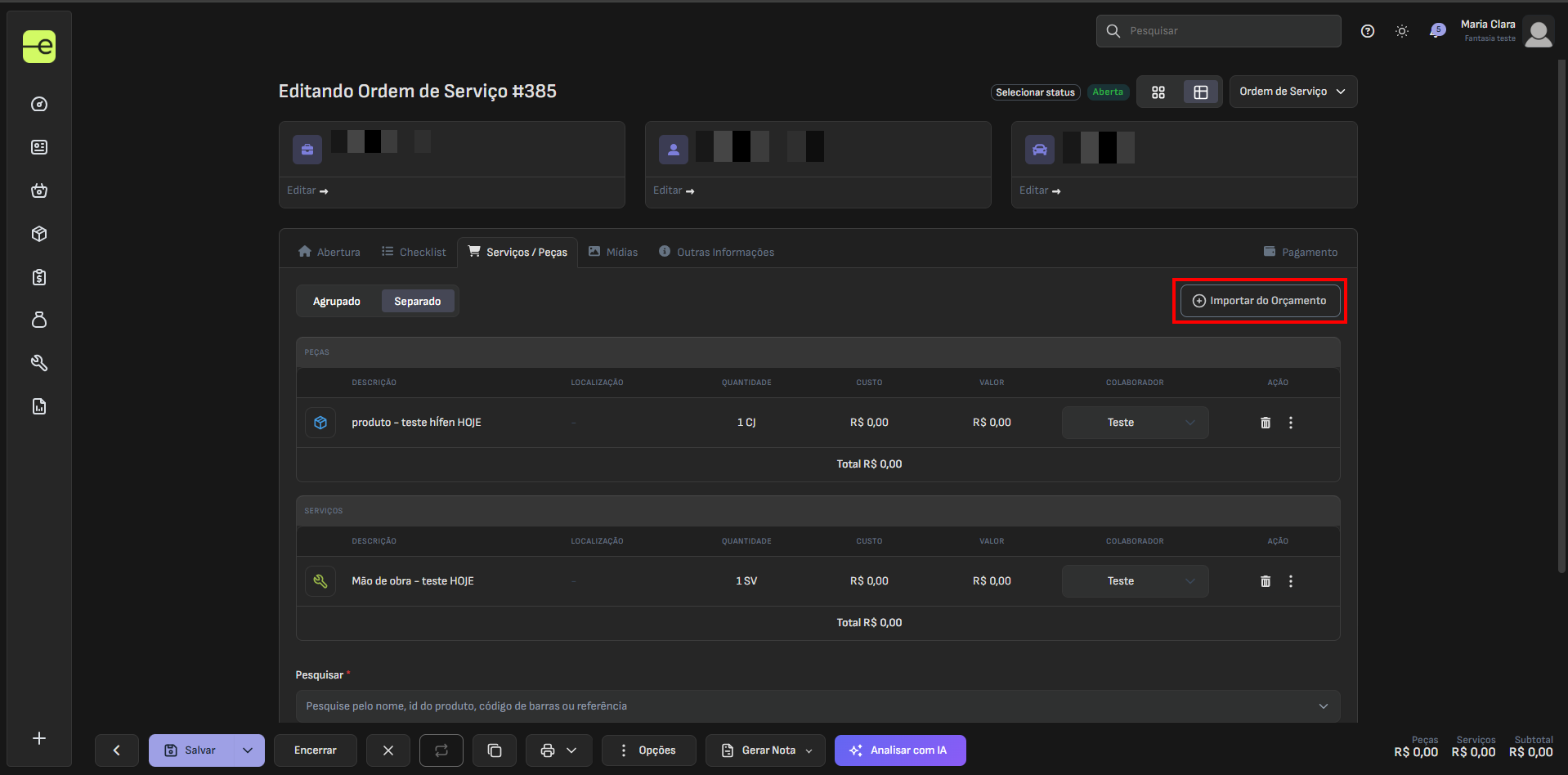Switch to the table layout view

[x=1201, y=92]
